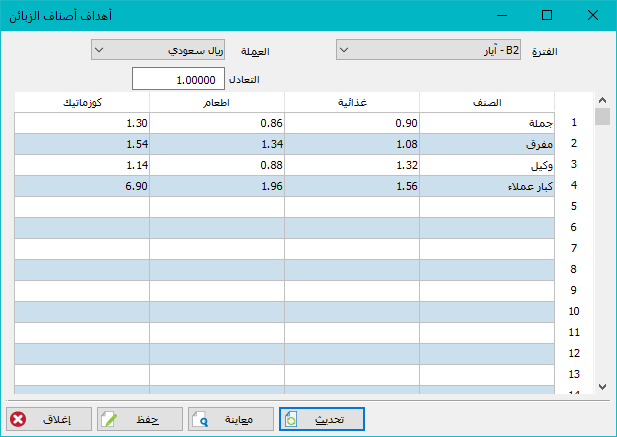The width and height of the screenshot is (617, 437).
Task: Select row number 5 header
Action: coord(574,207)
